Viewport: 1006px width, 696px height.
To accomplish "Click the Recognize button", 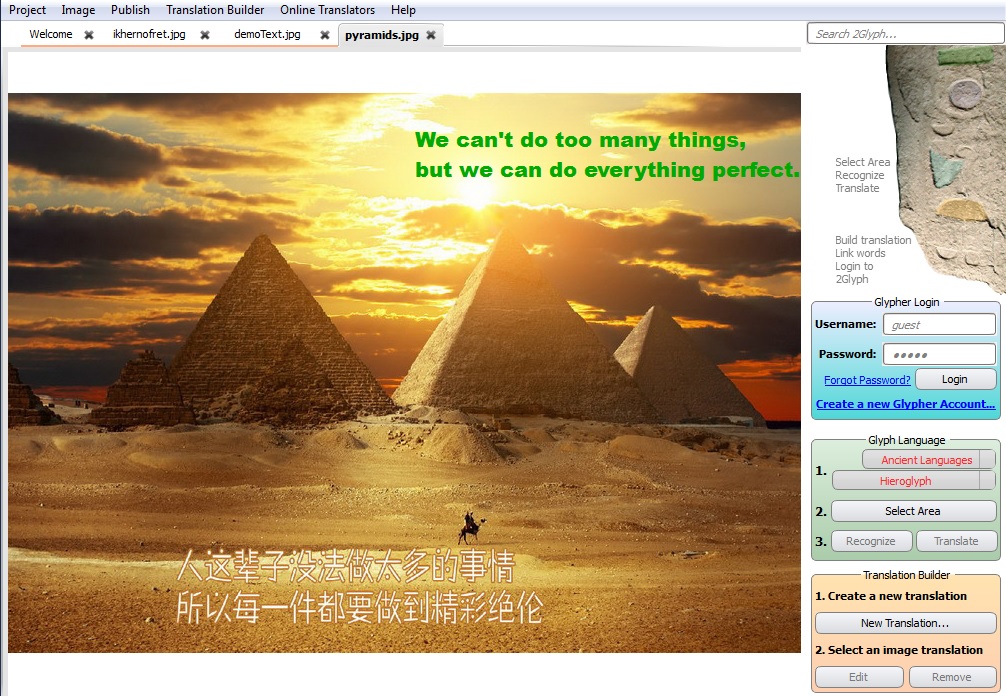I will click(871, 541).
